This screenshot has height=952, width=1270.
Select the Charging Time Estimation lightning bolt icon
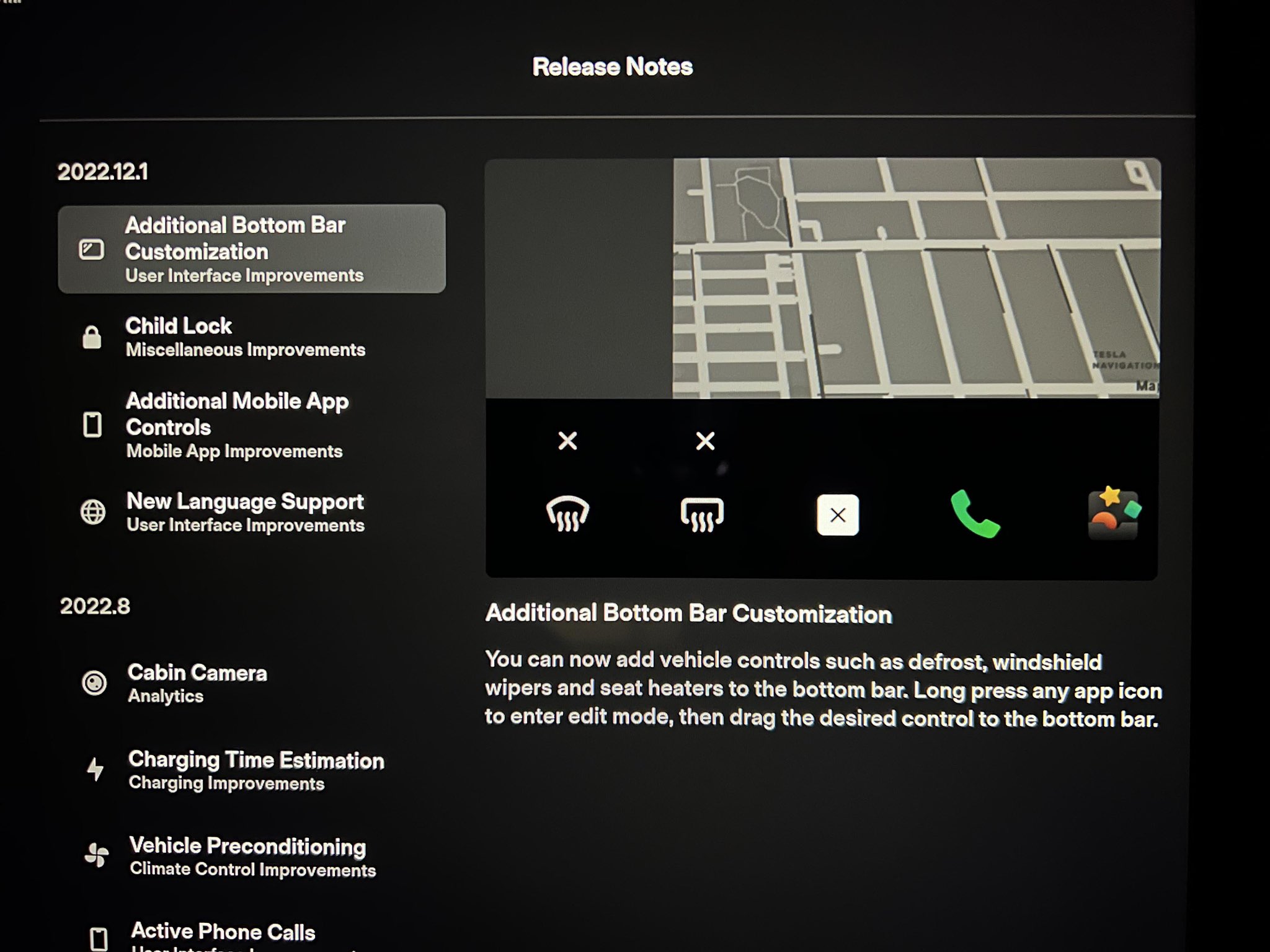click(x=94, y=770)
